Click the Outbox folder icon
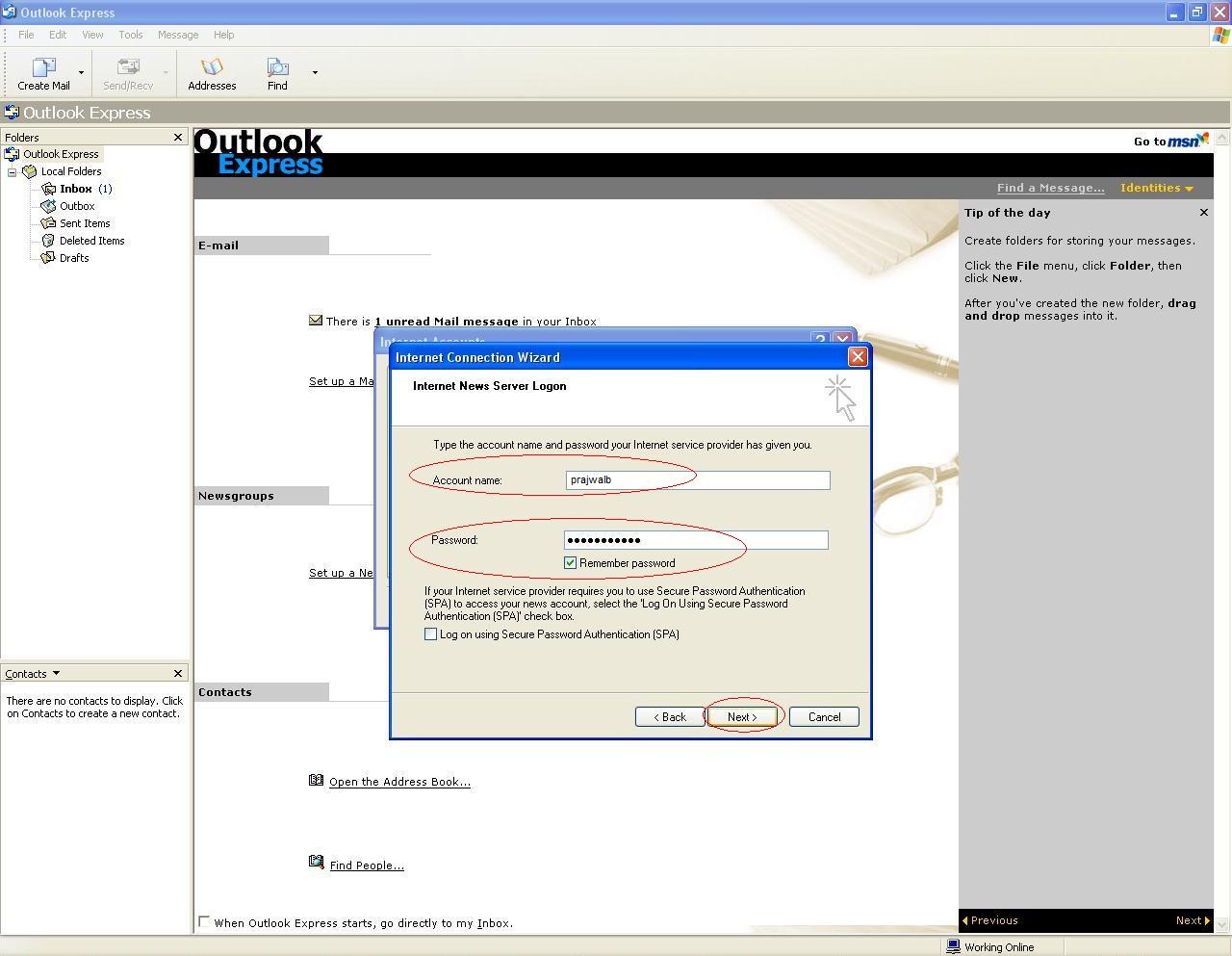The image size is (1232, 956). pos(48,206)
